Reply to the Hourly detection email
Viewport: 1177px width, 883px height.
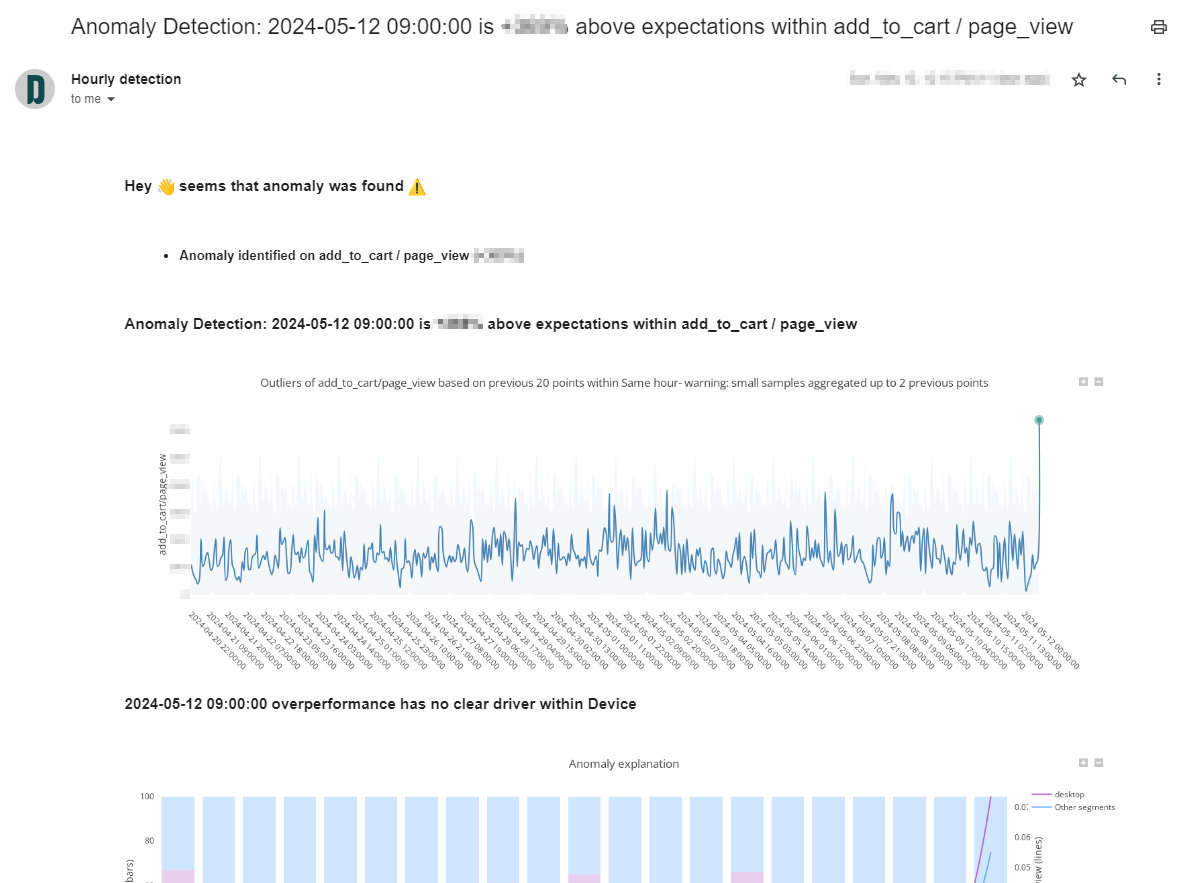click(x=1118, y=80)
